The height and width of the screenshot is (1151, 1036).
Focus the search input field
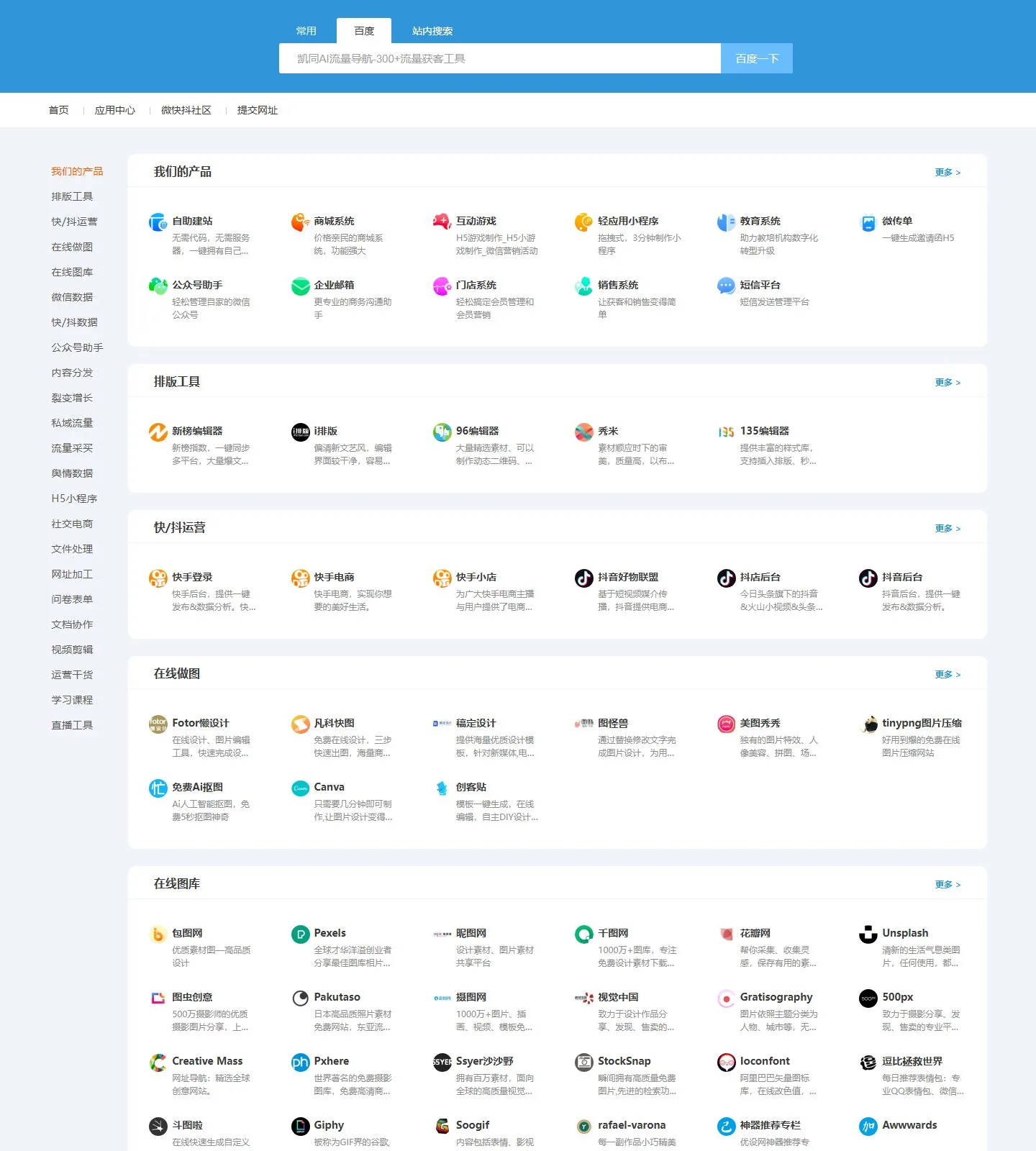point(500,58)
